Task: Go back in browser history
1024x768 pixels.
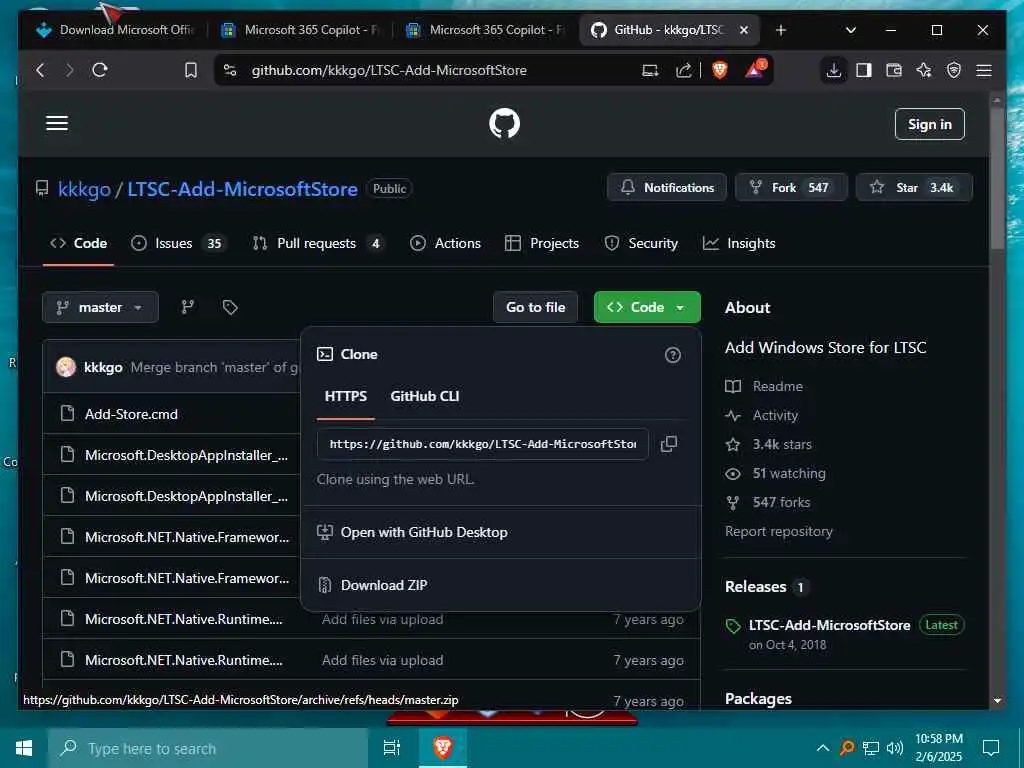Action: pyautogui.click(x=40, y=70)
